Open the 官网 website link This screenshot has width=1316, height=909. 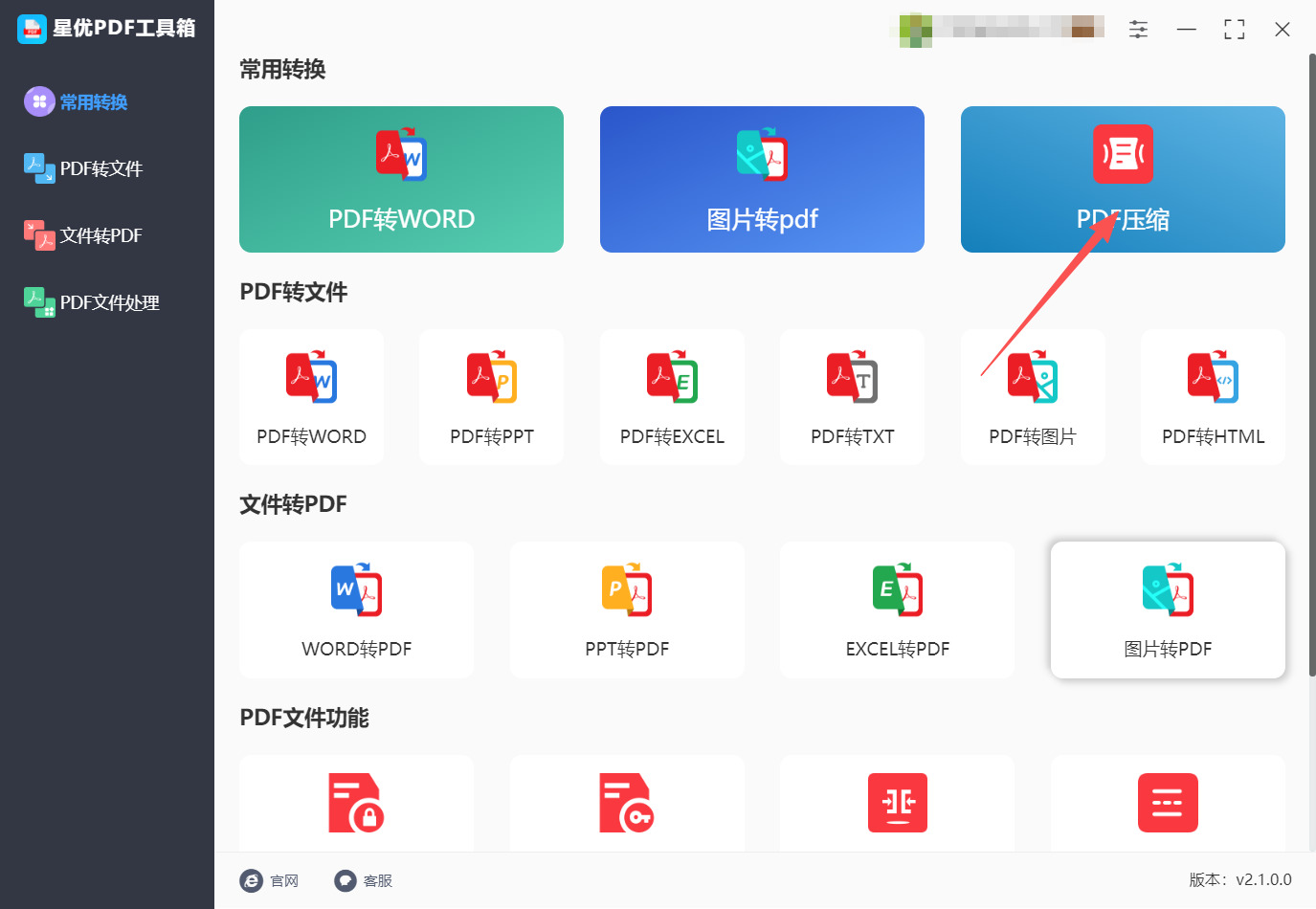pos(270,880)
